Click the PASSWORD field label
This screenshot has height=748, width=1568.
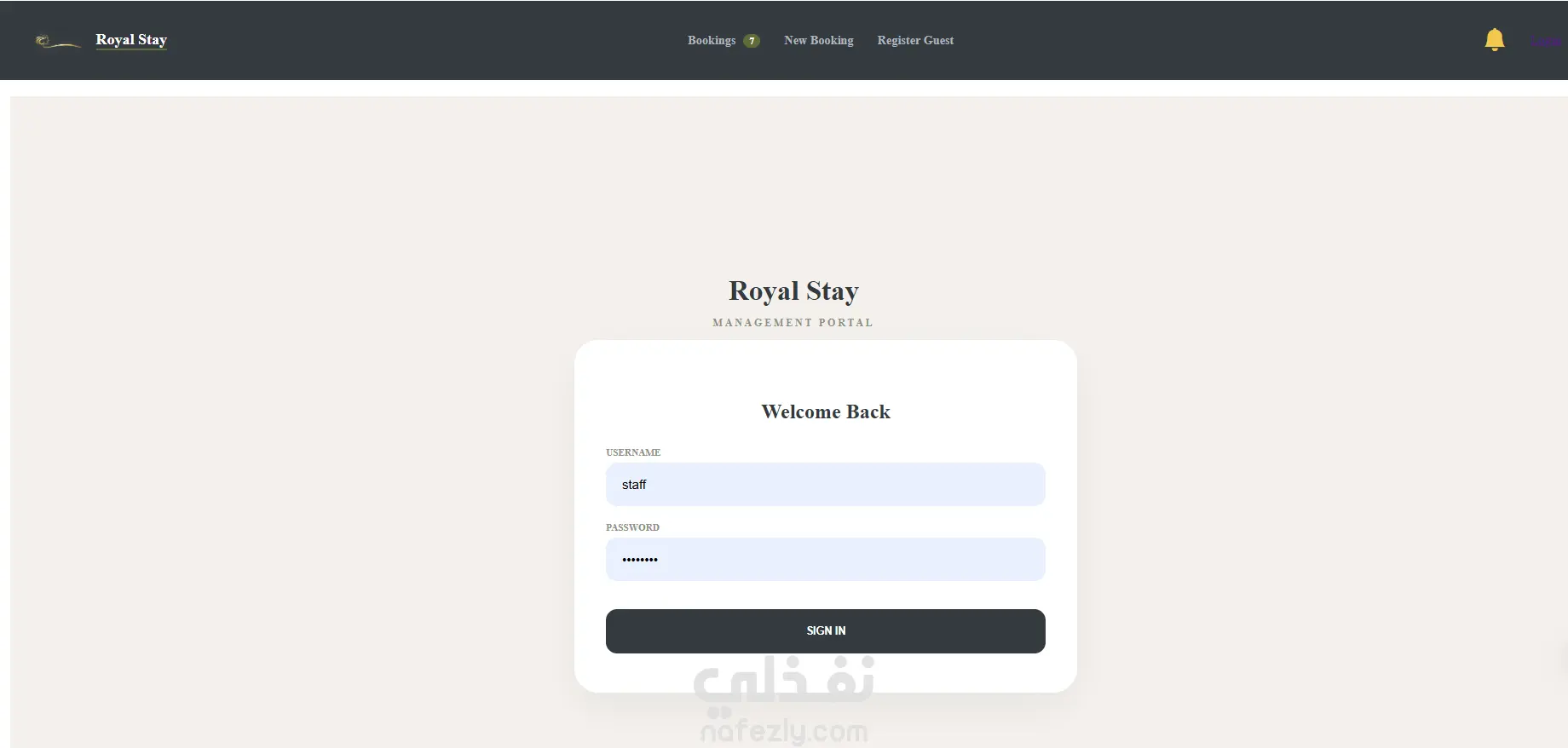[632, 527]
